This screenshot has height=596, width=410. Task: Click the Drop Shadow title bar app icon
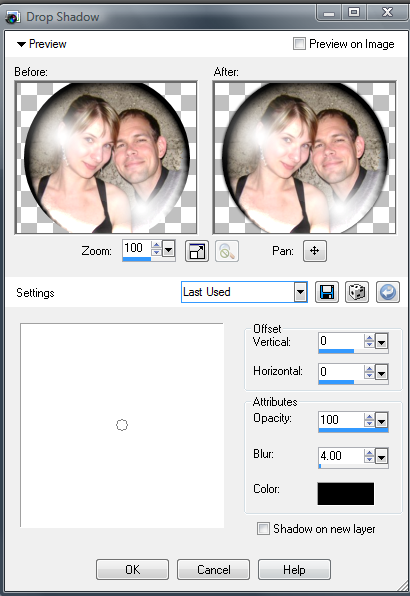coord(13,17)
